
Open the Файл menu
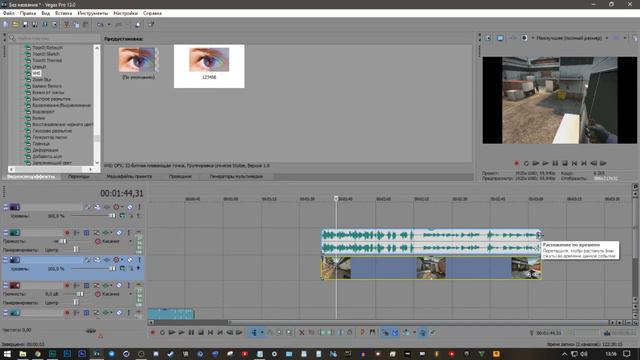coord(9,13)
